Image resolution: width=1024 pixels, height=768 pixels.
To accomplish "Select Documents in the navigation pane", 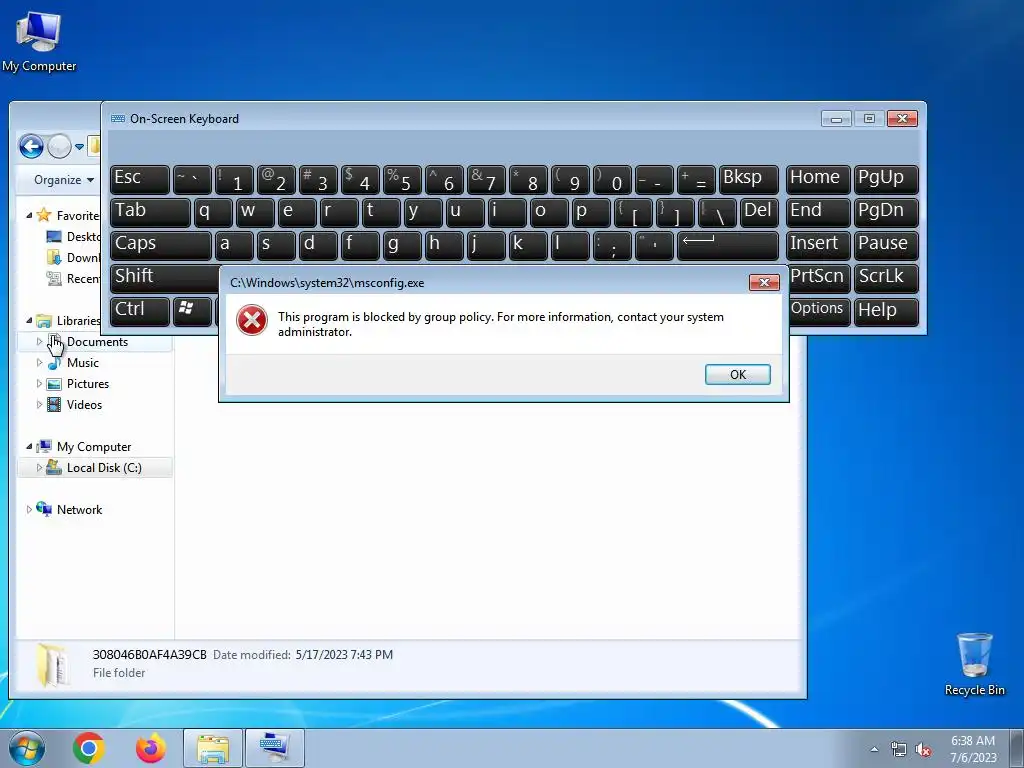I will tap(97, 342).
